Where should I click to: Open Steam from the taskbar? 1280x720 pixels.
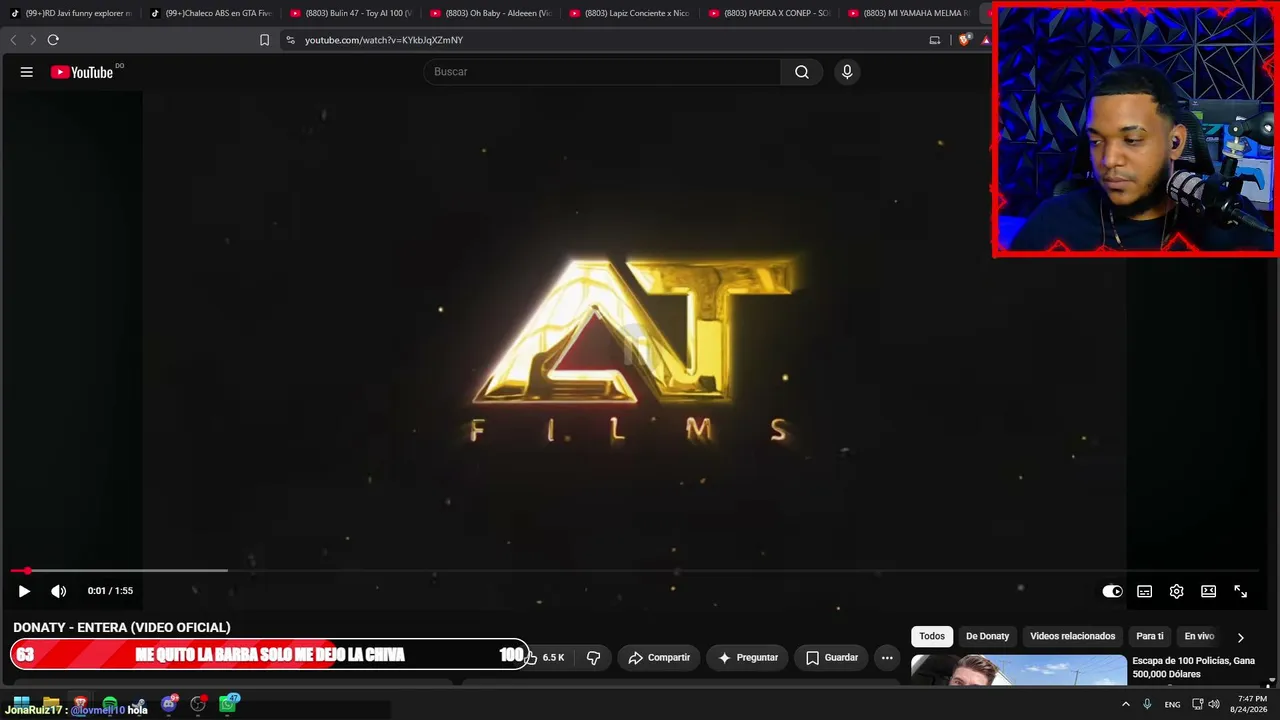click(x=139, y=703)
